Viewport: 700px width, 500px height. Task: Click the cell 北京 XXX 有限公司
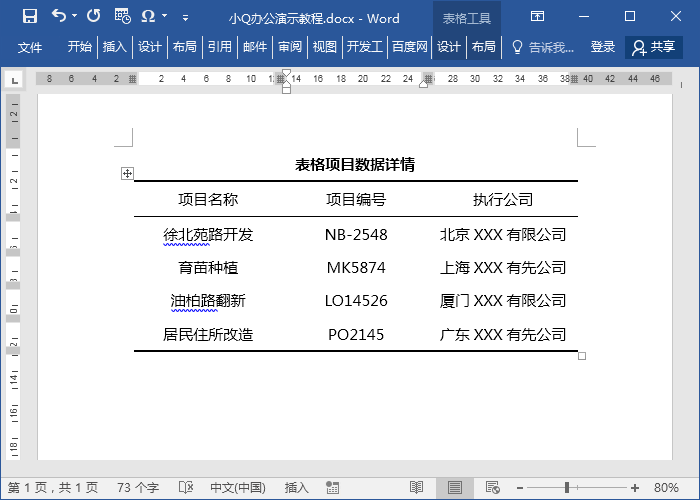[503, 234]
